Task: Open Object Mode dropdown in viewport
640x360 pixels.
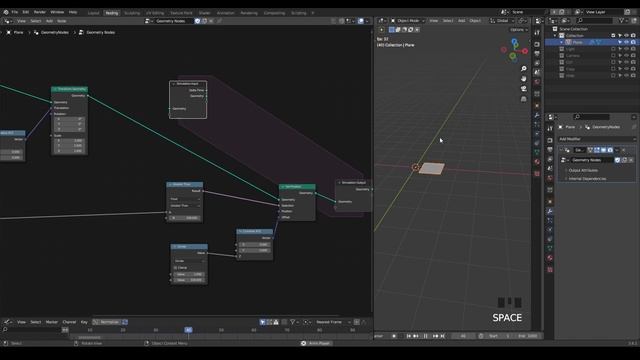Action: [407, 21]
